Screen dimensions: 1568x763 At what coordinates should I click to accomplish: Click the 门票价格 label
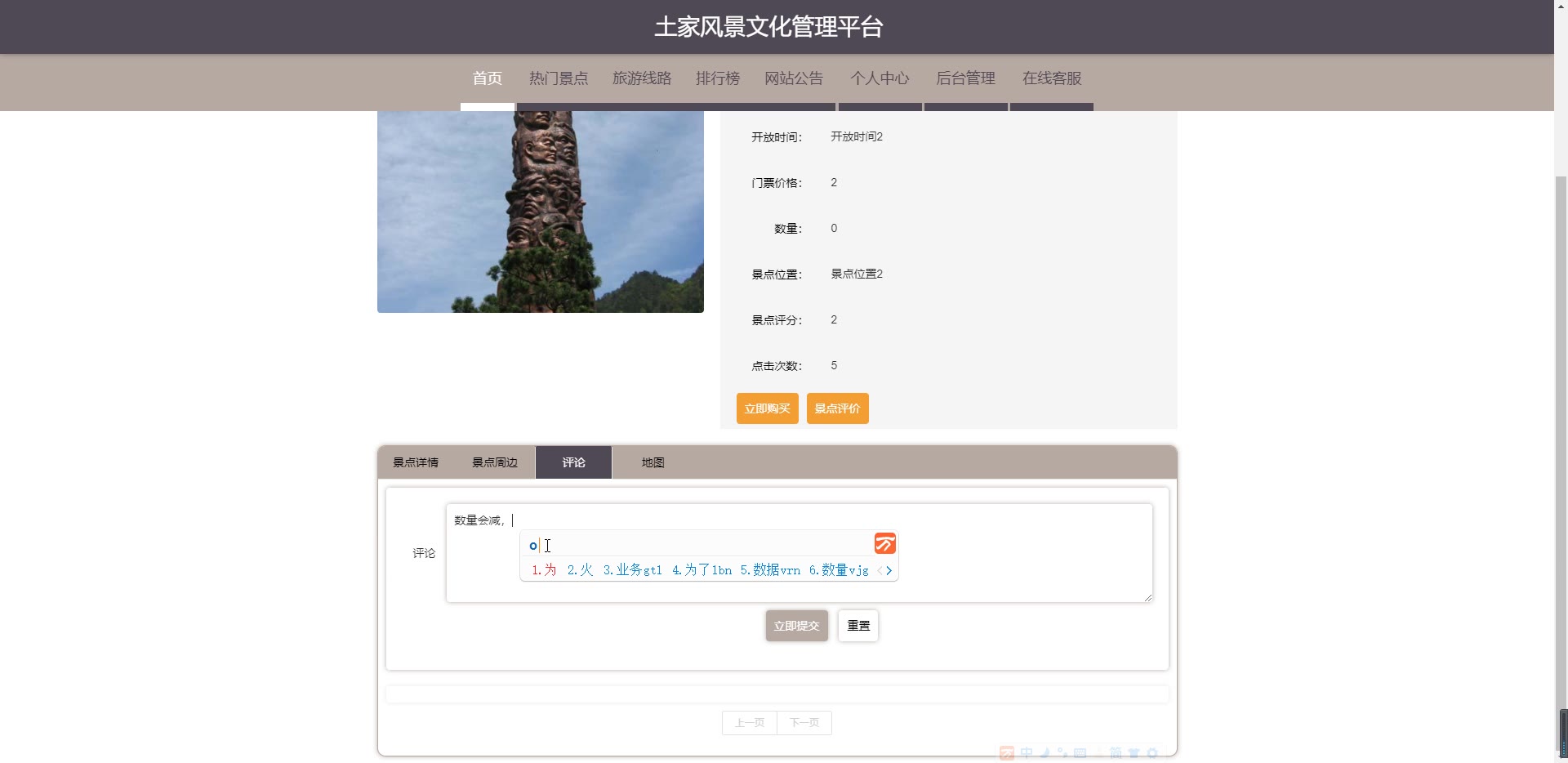(x=777, y=183)
